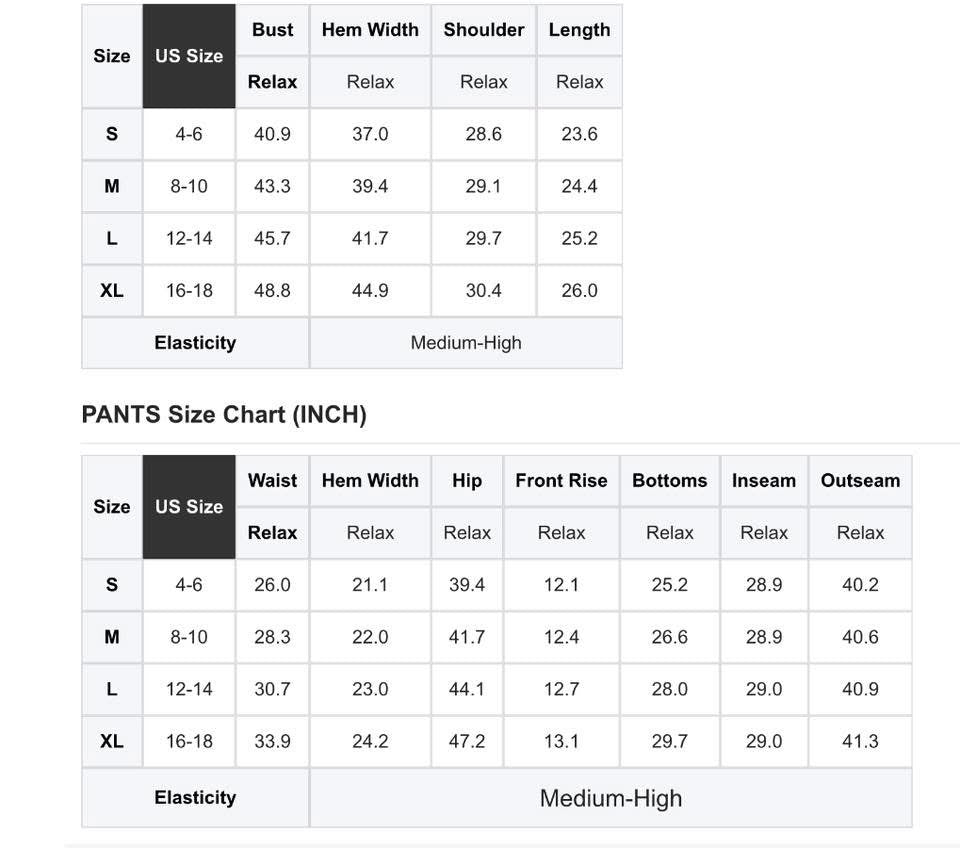Viewport: 960px width, 848px height.
Task: Click the pants waist value 26.0
Action: coord(273,585)
